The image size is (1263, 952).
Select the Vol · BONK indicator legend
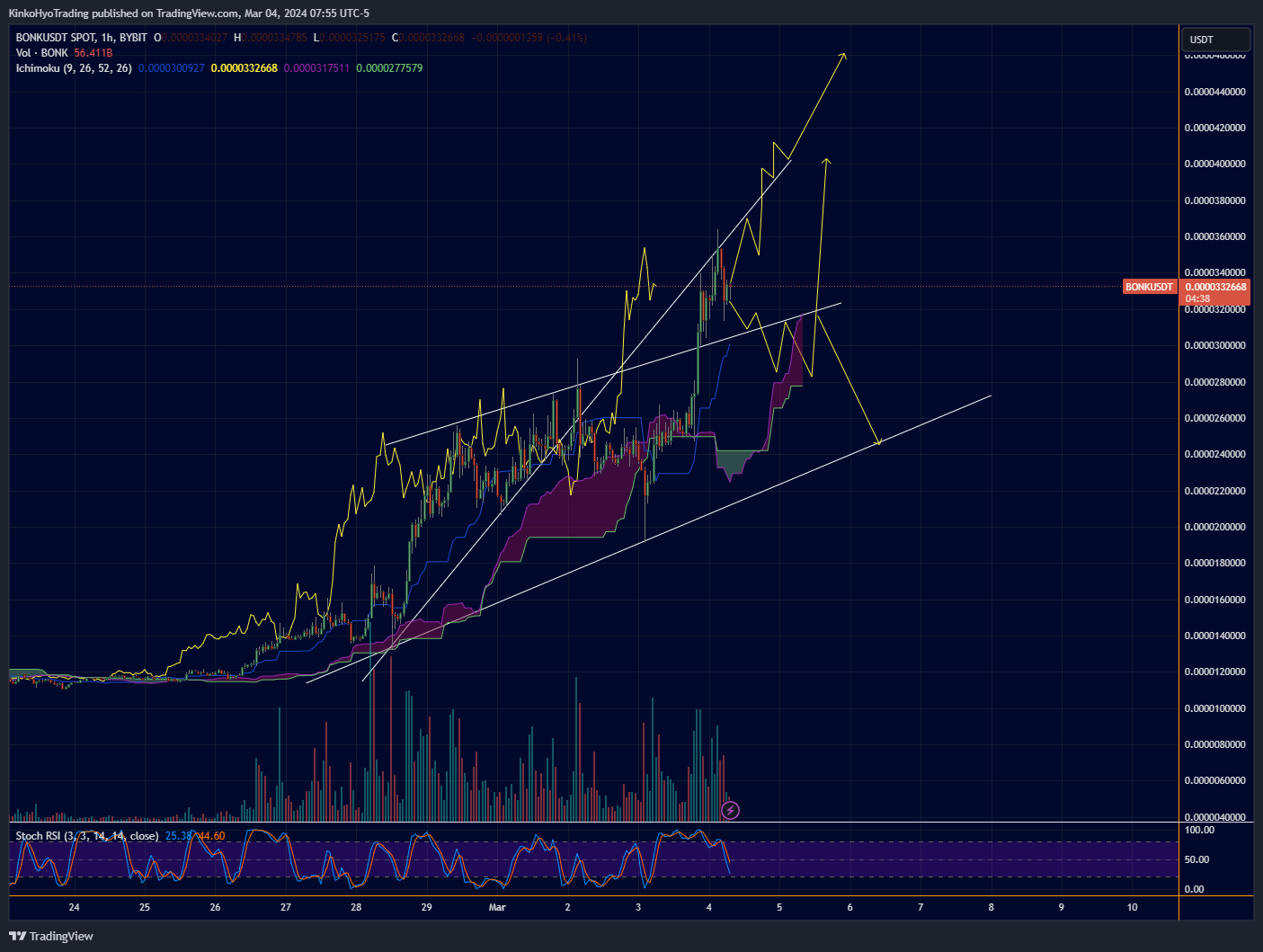pos(42,53)
